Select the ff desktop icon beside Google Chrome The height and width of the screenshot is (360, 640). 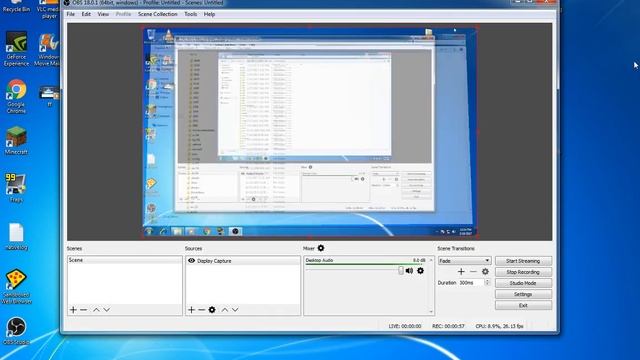point(49,96)
